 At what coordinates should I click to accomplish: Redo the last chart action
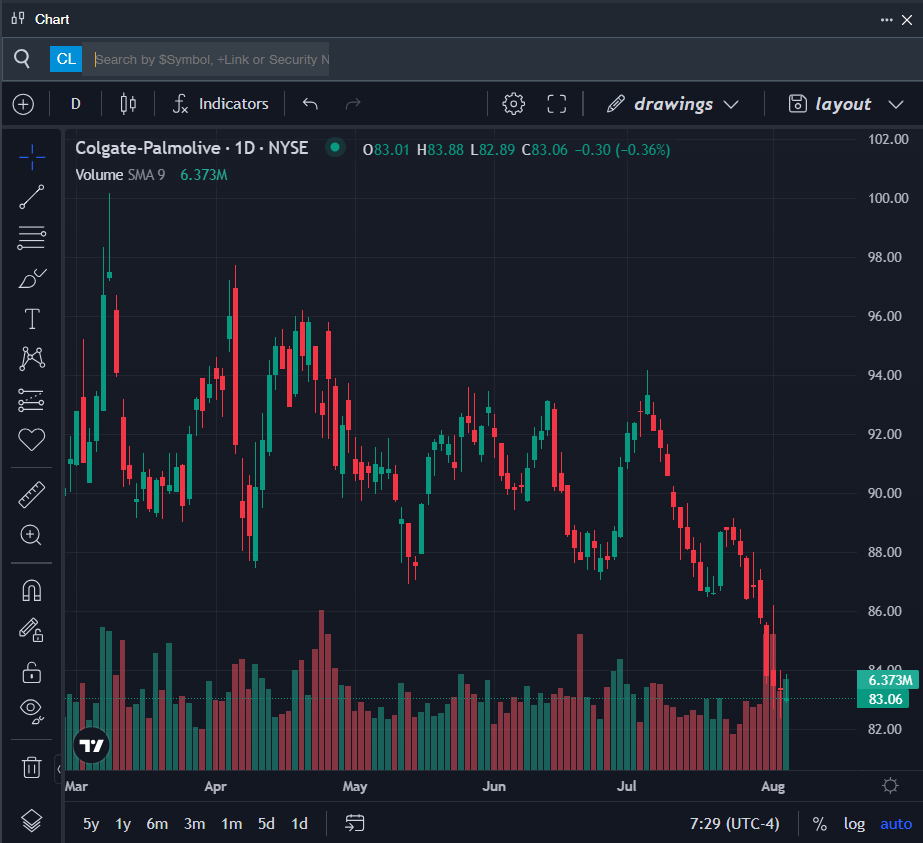point(353,104)
